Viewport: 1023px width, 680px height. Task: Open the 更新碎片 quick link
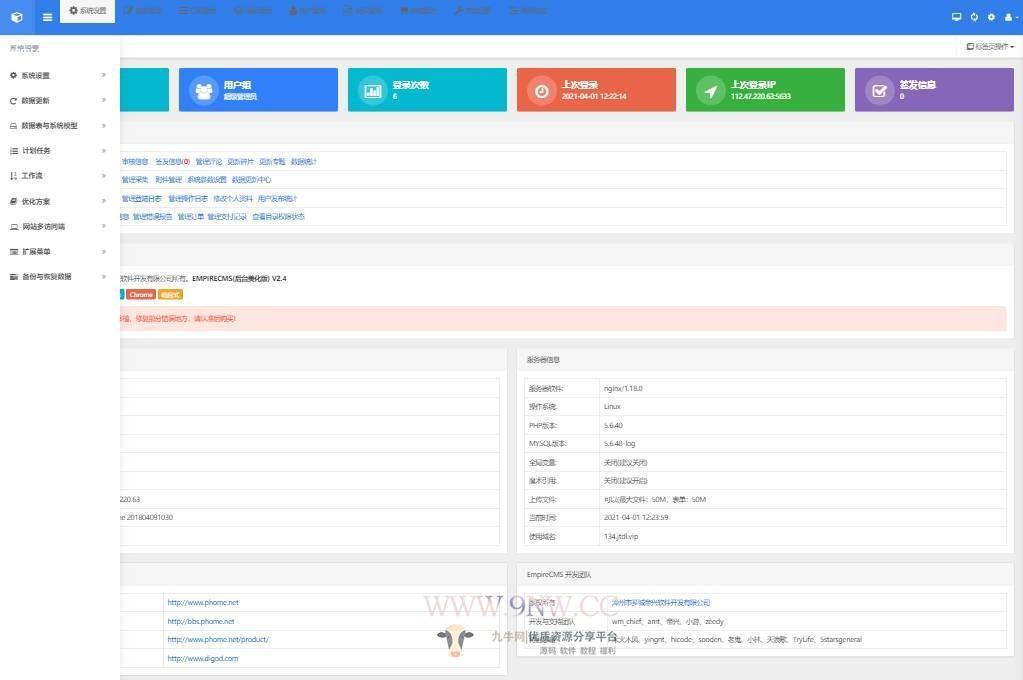tap(241, 162)
